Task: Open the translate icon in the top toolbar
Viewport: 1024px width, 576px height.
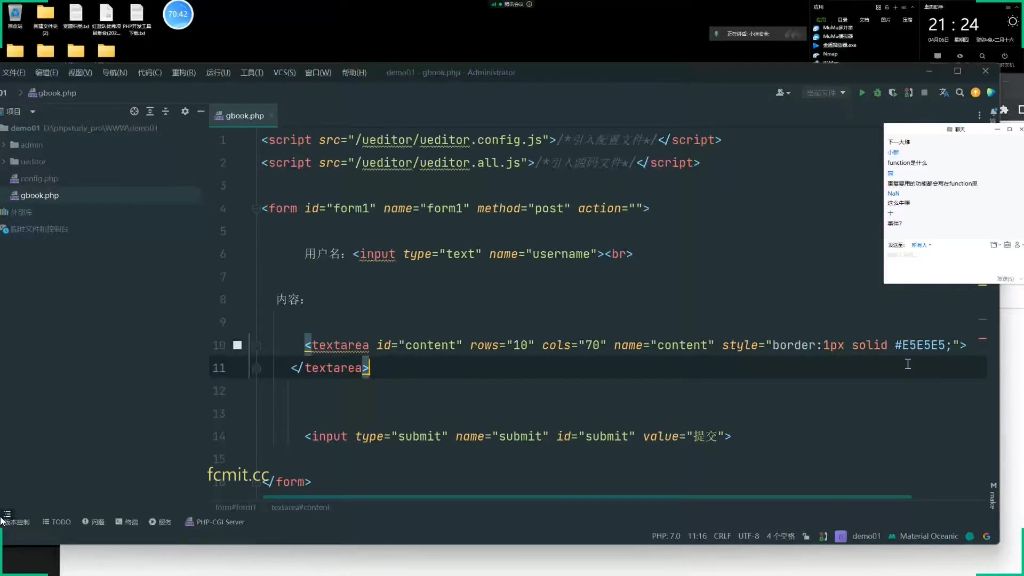Action: click(x=944, y=93)
